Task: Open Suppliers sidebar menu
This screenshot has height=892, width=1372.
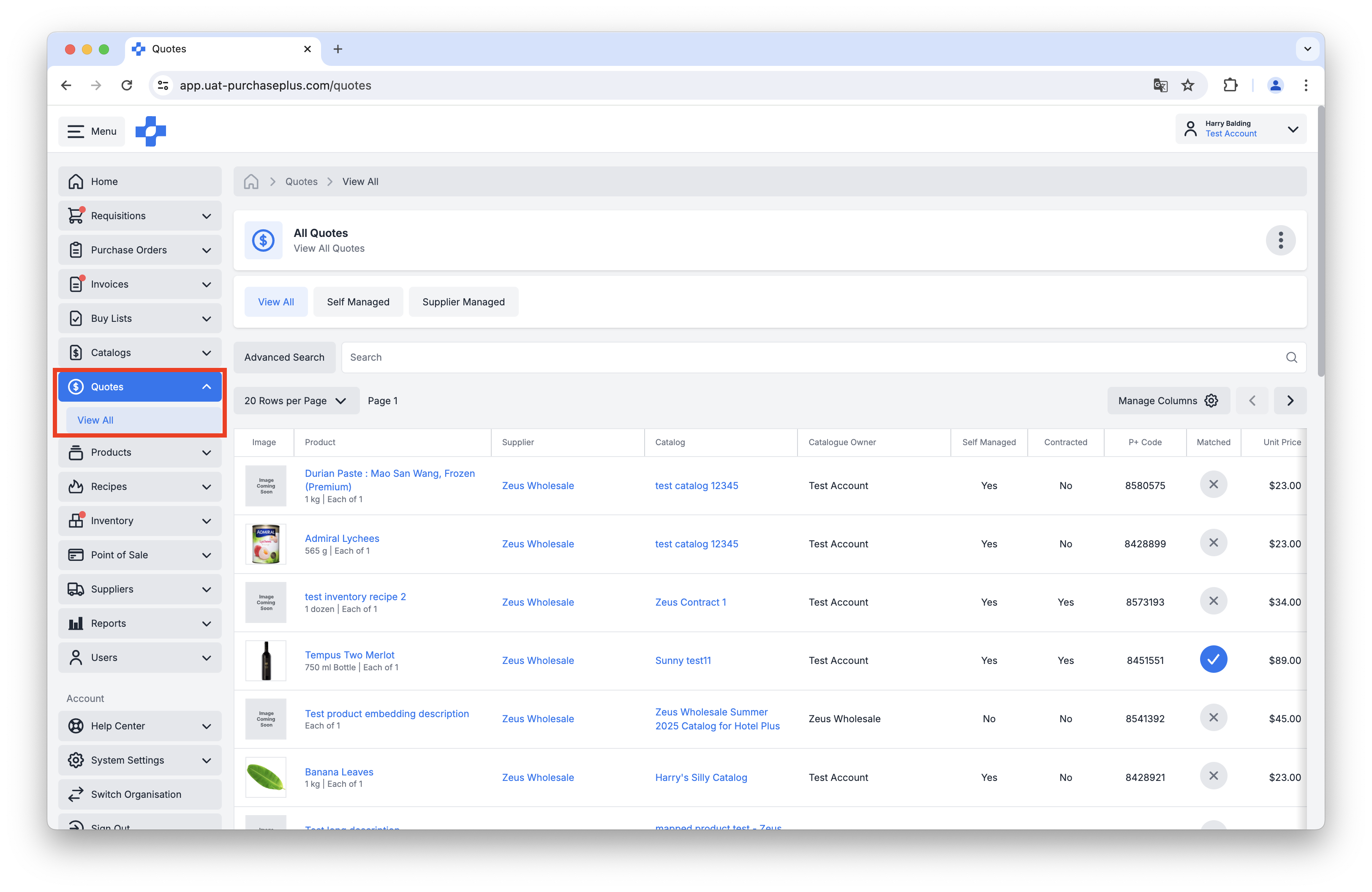Action: [140, 589]
